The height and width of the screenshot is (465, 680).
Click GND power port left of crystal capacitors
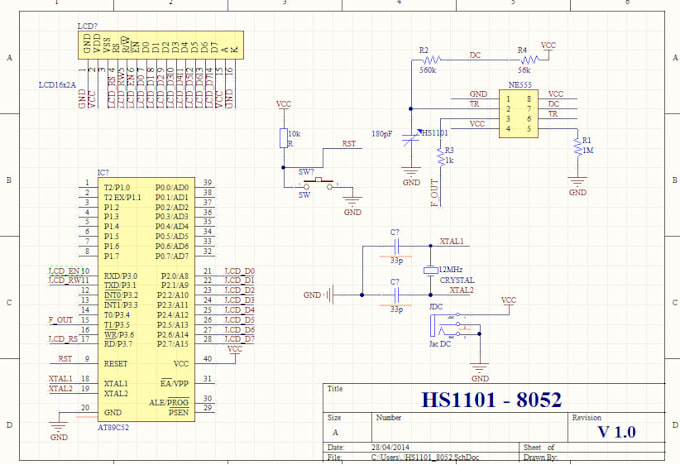318,295
